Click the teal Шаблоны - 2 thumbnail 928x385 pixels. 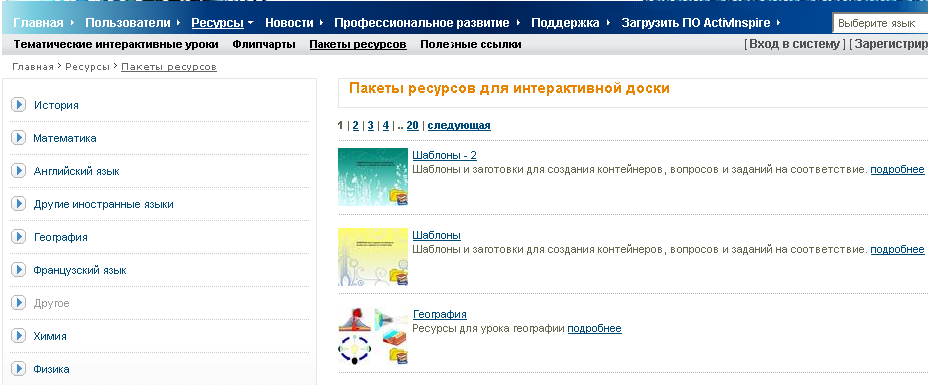[x=373, y=177]
